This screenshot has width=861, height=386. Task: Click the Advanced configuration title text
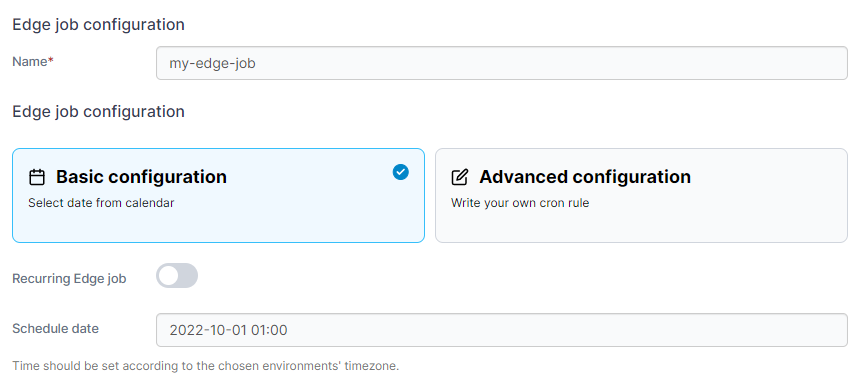point(585,177)
